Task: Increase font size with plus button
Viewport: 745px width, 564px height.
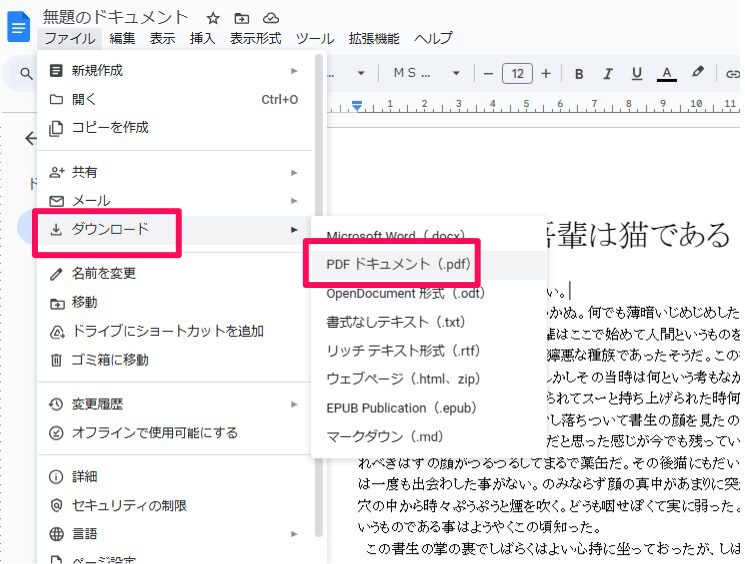Action: [x=546, y=73]
